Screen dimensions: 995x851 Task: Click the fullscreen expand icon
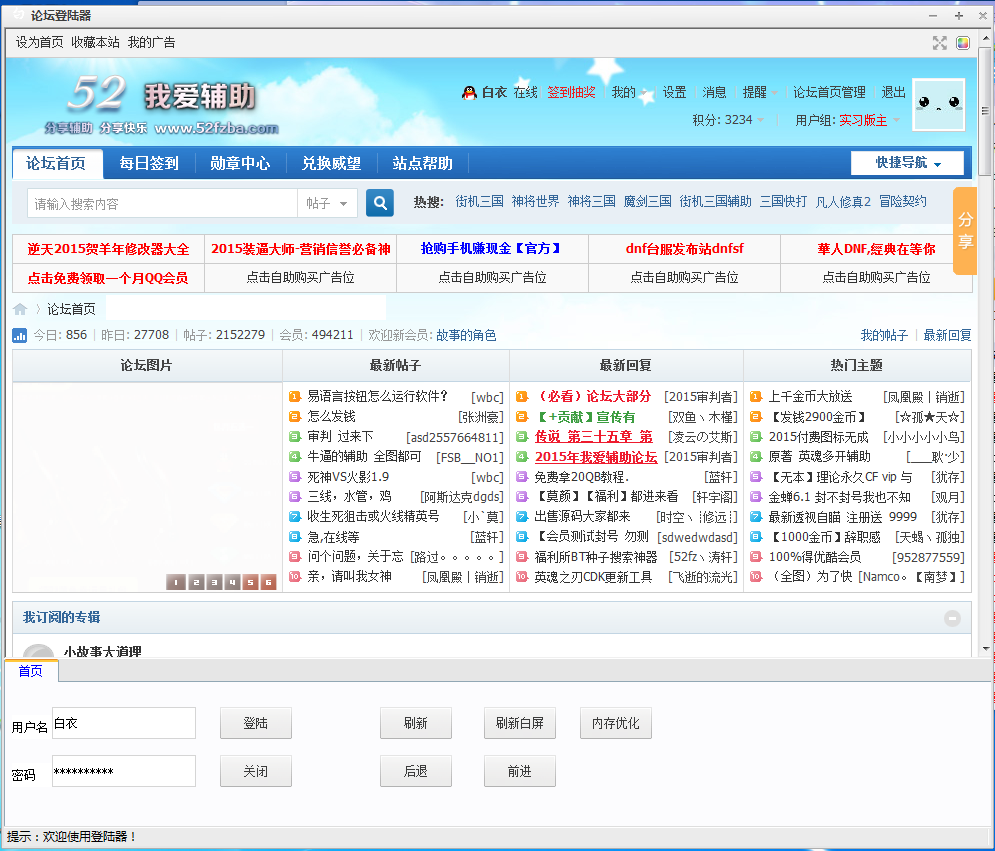[x=939, y=43]
